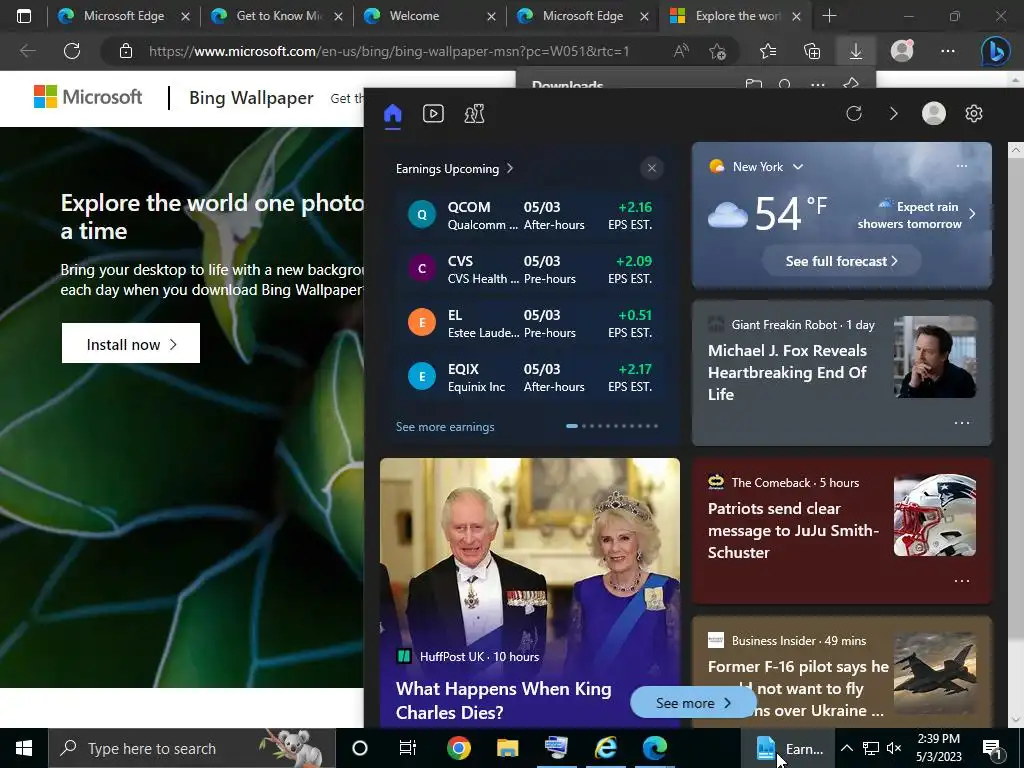Open Task View on taskbar
Screen dimensions: 1024x768
click(x=408, y=748)
